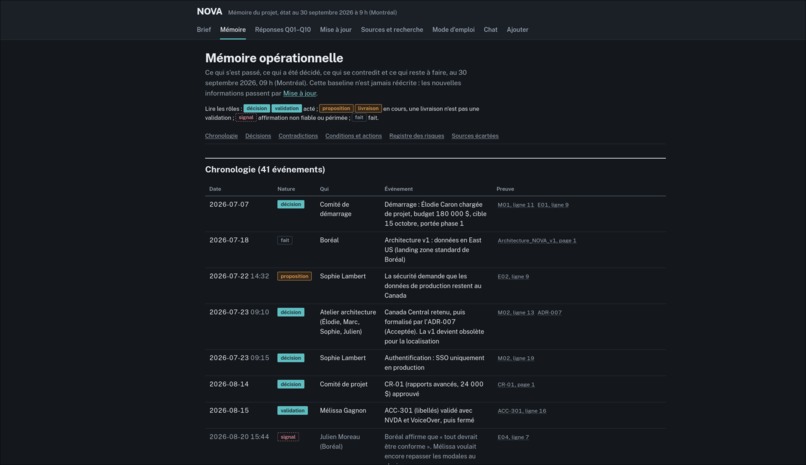Select date cell '2026-07-18'

pyautogui.click(x=229, y=240)
